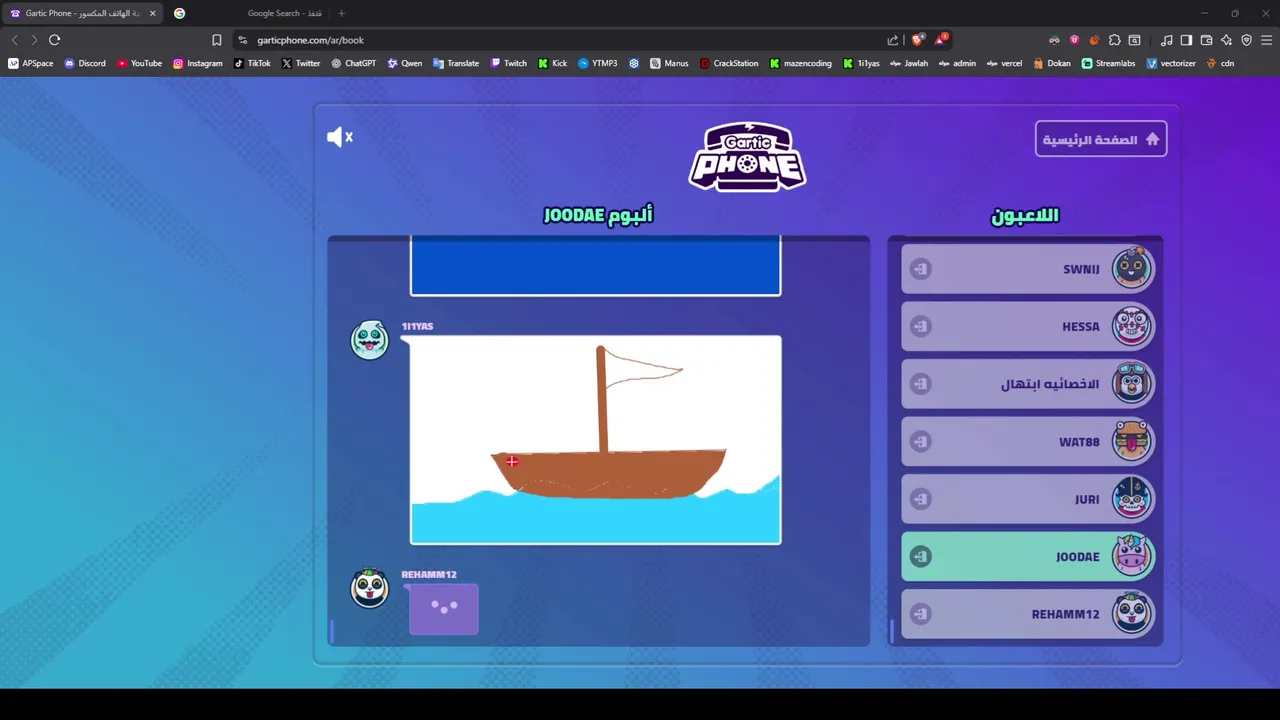Image resolution: width=1280 pixels, height=720 pixels.
Task: Click JURI's player avatar
Action: 1132,498
